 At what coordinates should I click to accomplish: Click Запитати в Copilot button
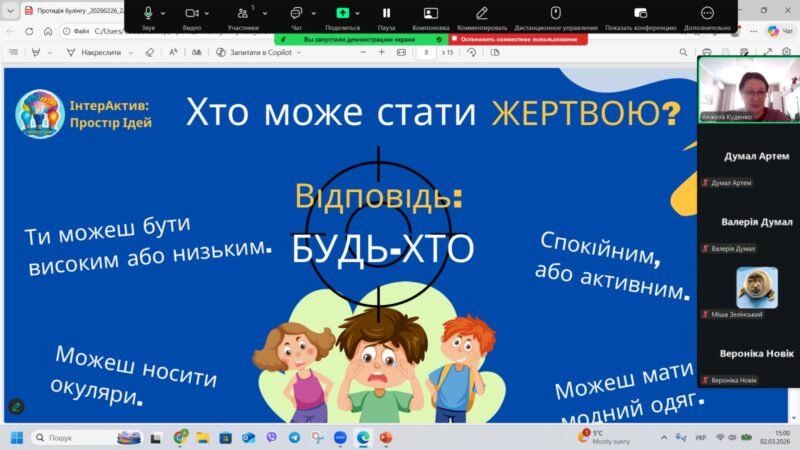254,52
